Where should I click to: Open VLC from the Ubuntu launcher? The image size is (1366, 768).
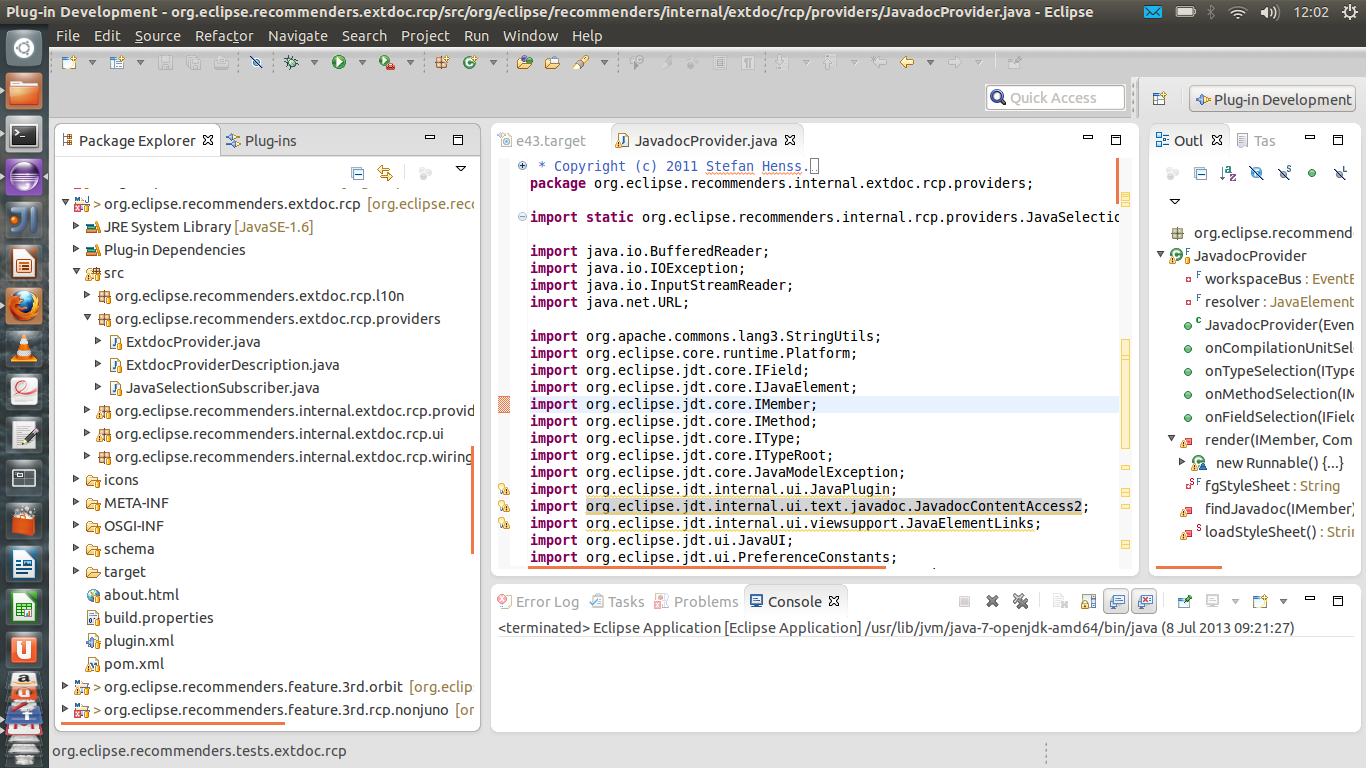[x=24, y=349]
